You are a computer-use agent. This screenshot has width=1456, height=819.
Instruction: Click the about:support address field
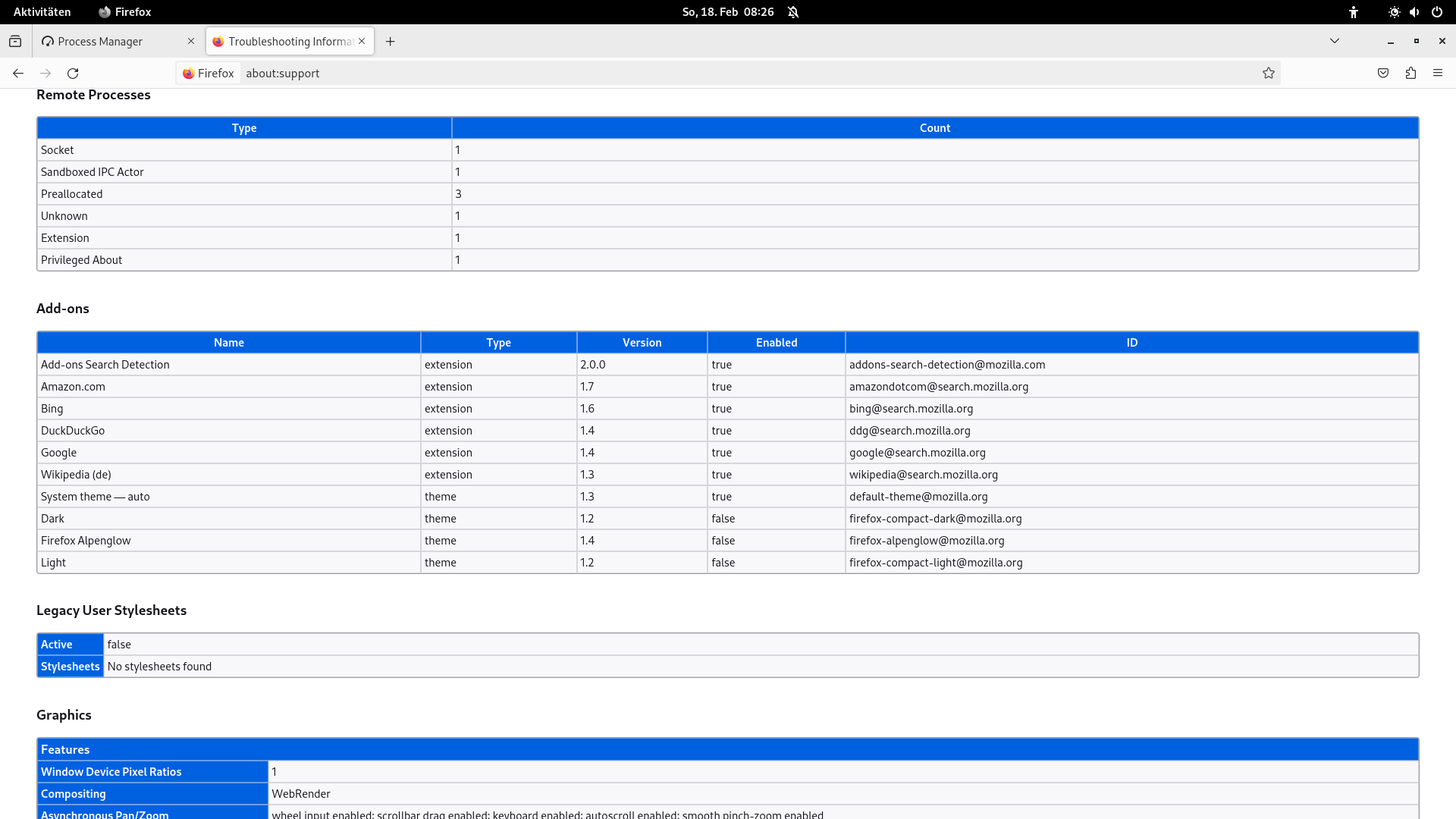coord(682,73)
